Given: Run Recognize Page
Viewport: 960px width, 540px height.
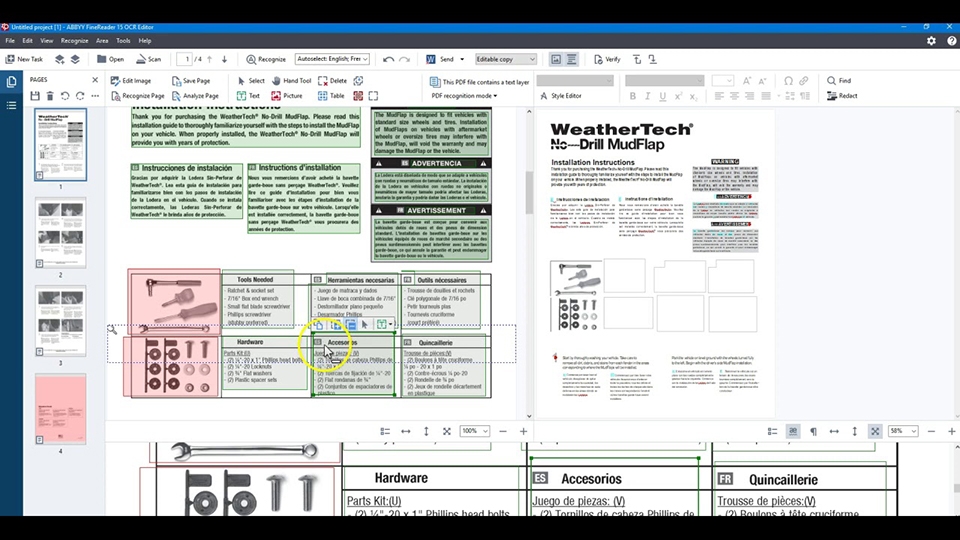Looking at the screenshot, I should coord(138,96).
